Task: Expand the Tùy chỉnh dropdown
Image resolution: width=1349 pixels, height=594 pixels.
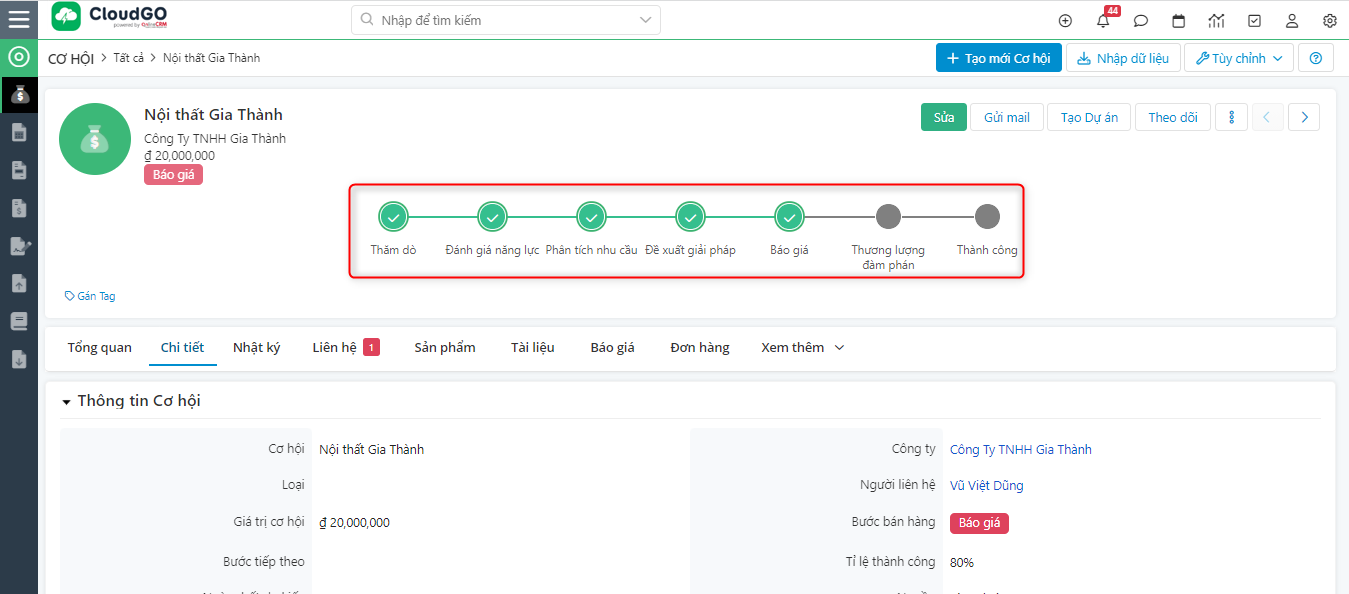Action: (1238, 58)
